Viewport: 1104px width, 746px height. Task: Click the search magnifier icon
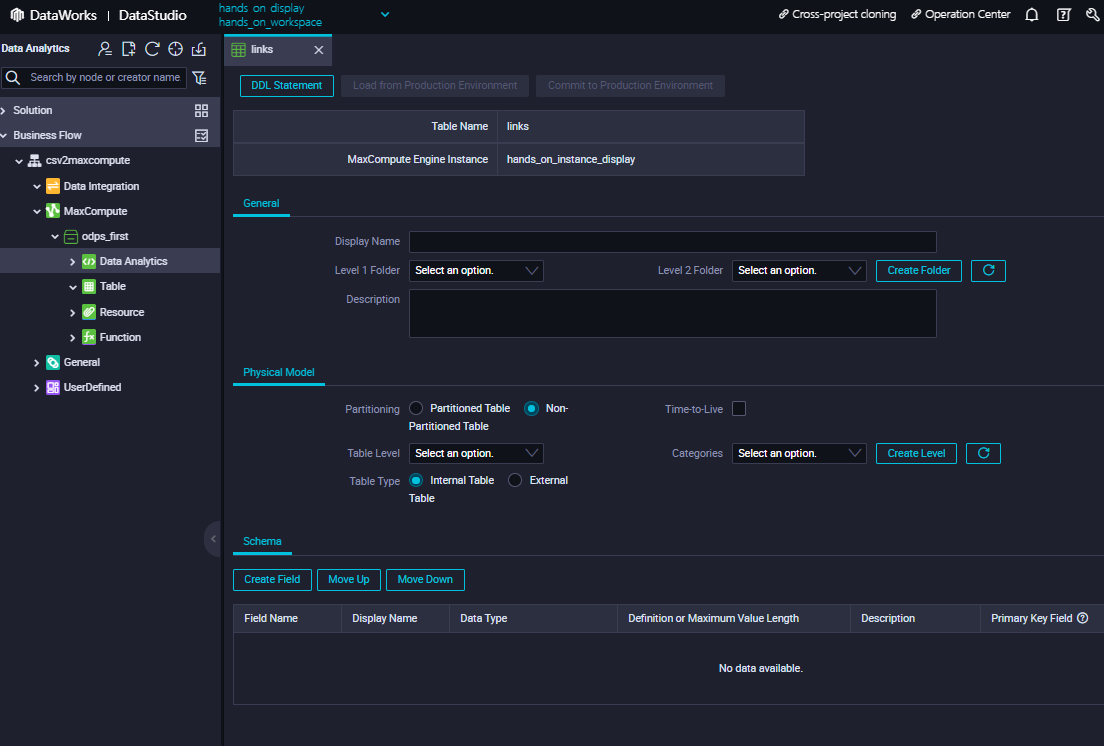coord(13,77)
